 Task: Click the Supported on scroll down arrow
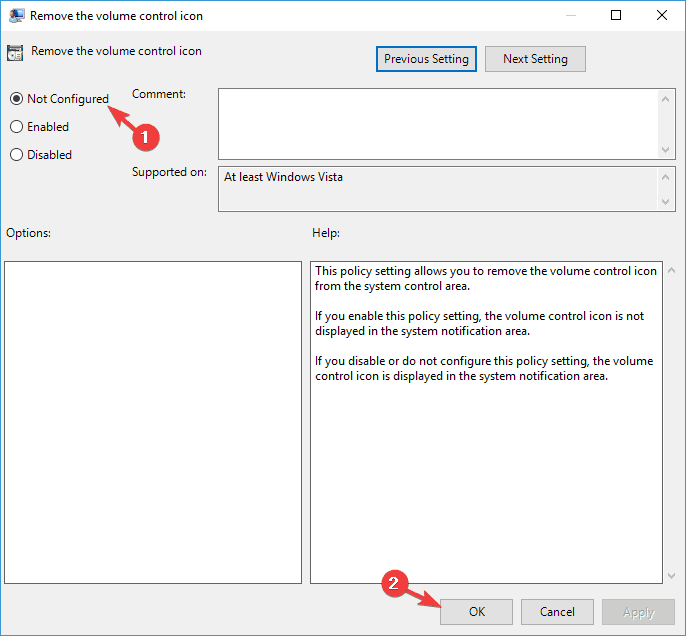tap(665, 202)
